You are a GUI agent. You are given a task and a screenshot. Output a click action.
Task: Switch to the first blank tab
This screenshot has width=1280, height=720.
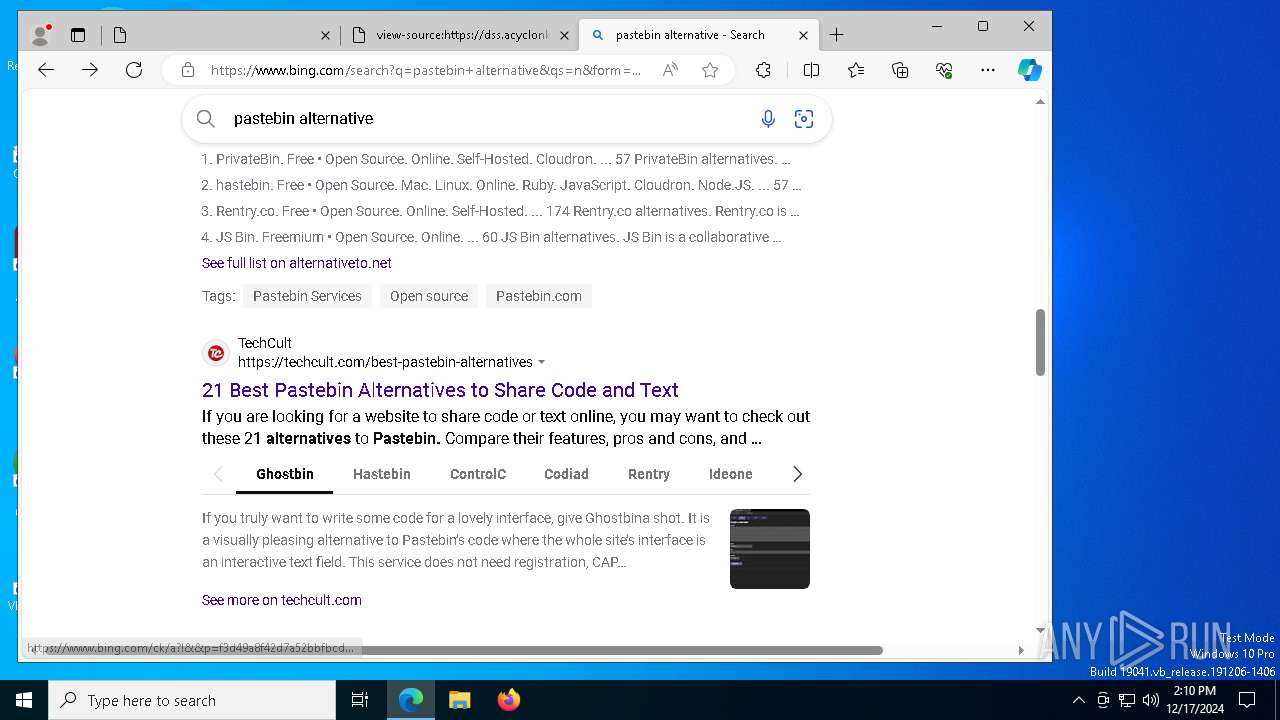click(x=221, y=35)
